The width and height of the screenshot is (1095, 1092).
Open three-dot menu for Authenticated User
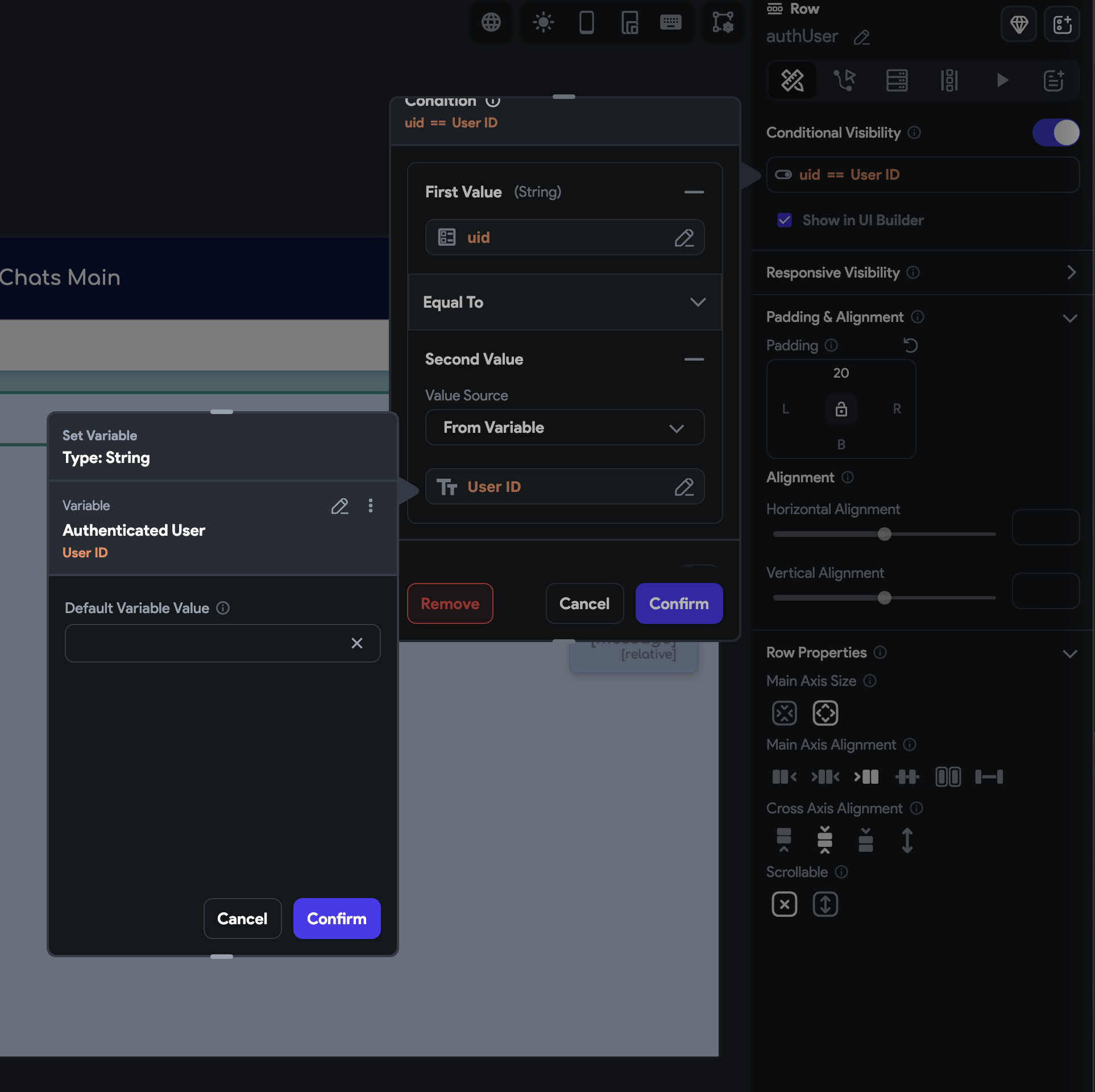pyautogui.click(x=371, y=506)
